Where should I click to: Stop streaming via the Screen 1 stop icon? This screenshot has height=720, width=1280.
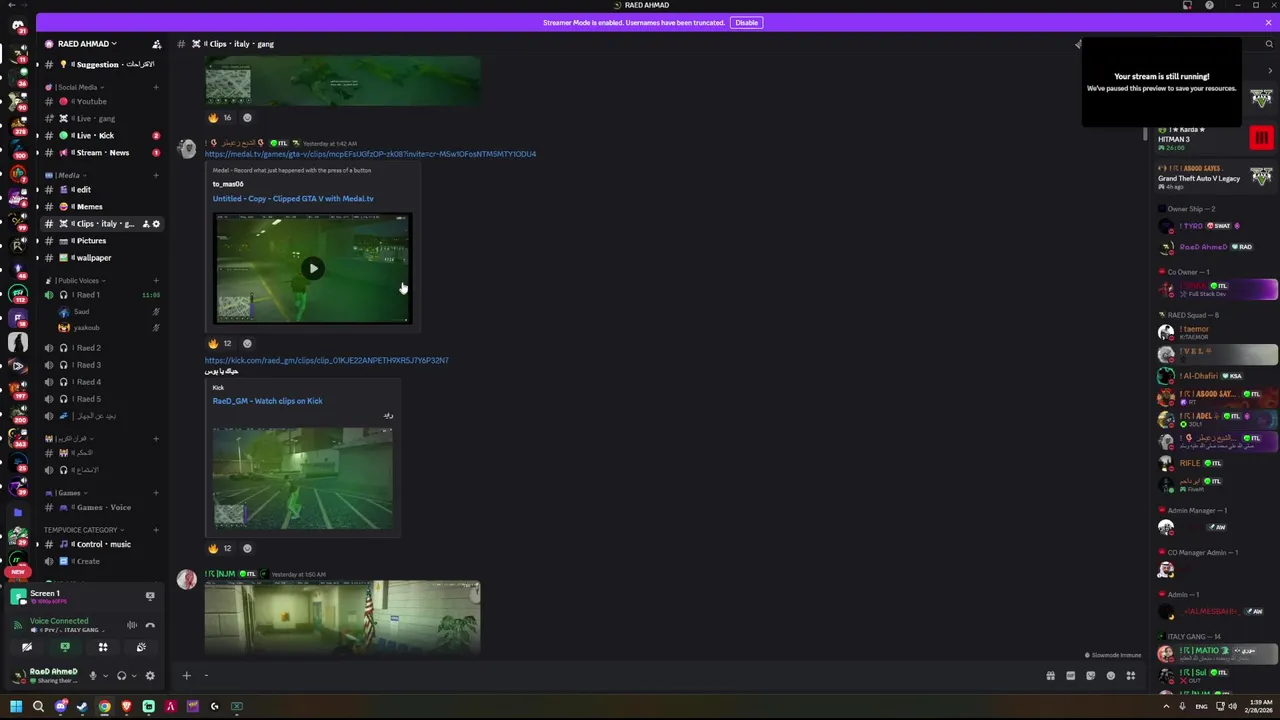[x=150, y=596]
